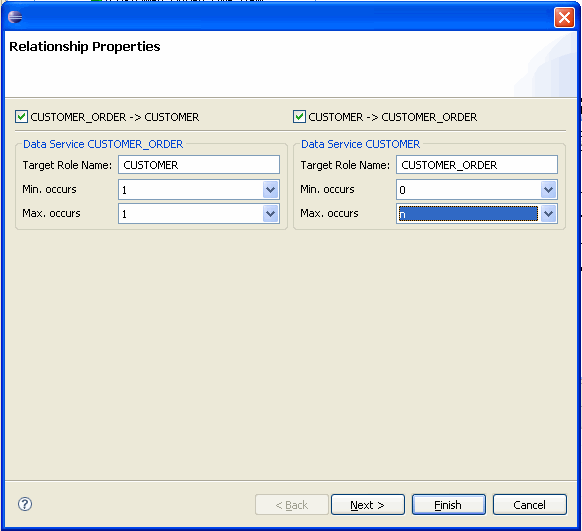Cancel the relationship wizard
The image size is (582, 531).
[x=530, y=505]
